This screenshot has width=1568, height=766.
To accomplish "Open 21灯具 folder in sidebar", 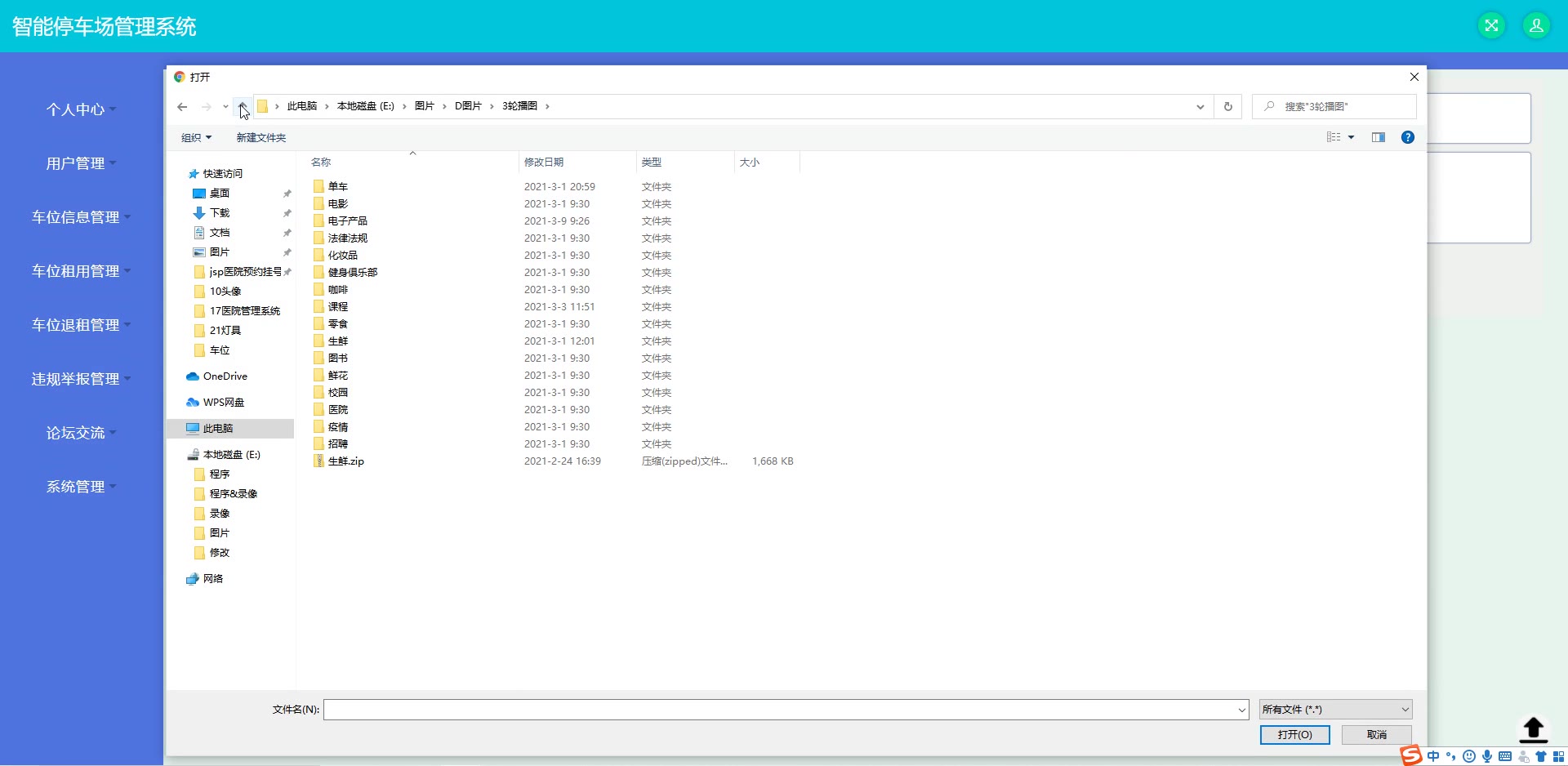I will 225,330.
